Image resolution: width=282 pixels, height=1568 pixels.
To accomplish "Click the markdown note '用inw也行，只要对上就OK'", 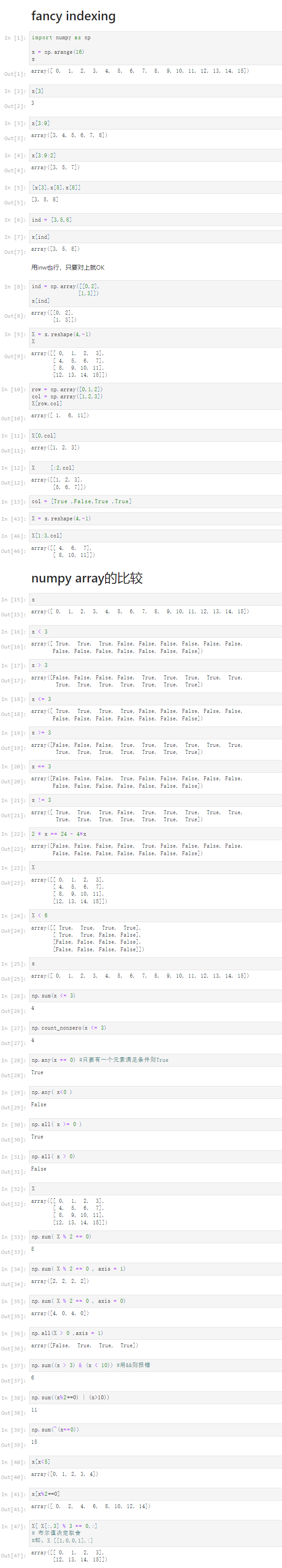I will [x=68, y=267].
